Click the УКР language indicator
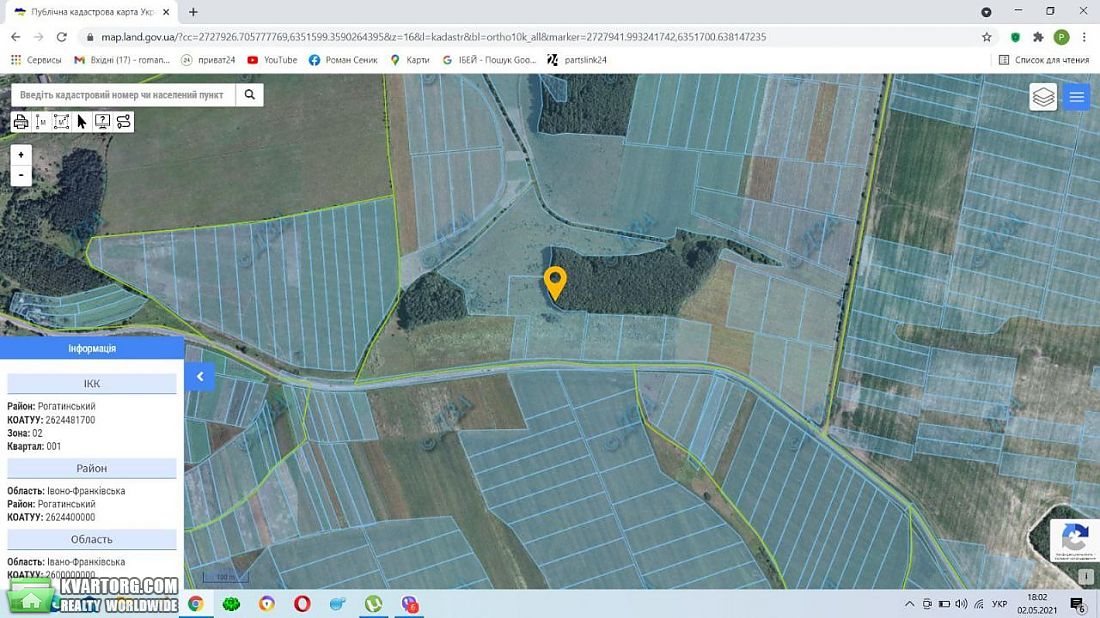This screenshot has height=618, width=1100. (1000, 604)
